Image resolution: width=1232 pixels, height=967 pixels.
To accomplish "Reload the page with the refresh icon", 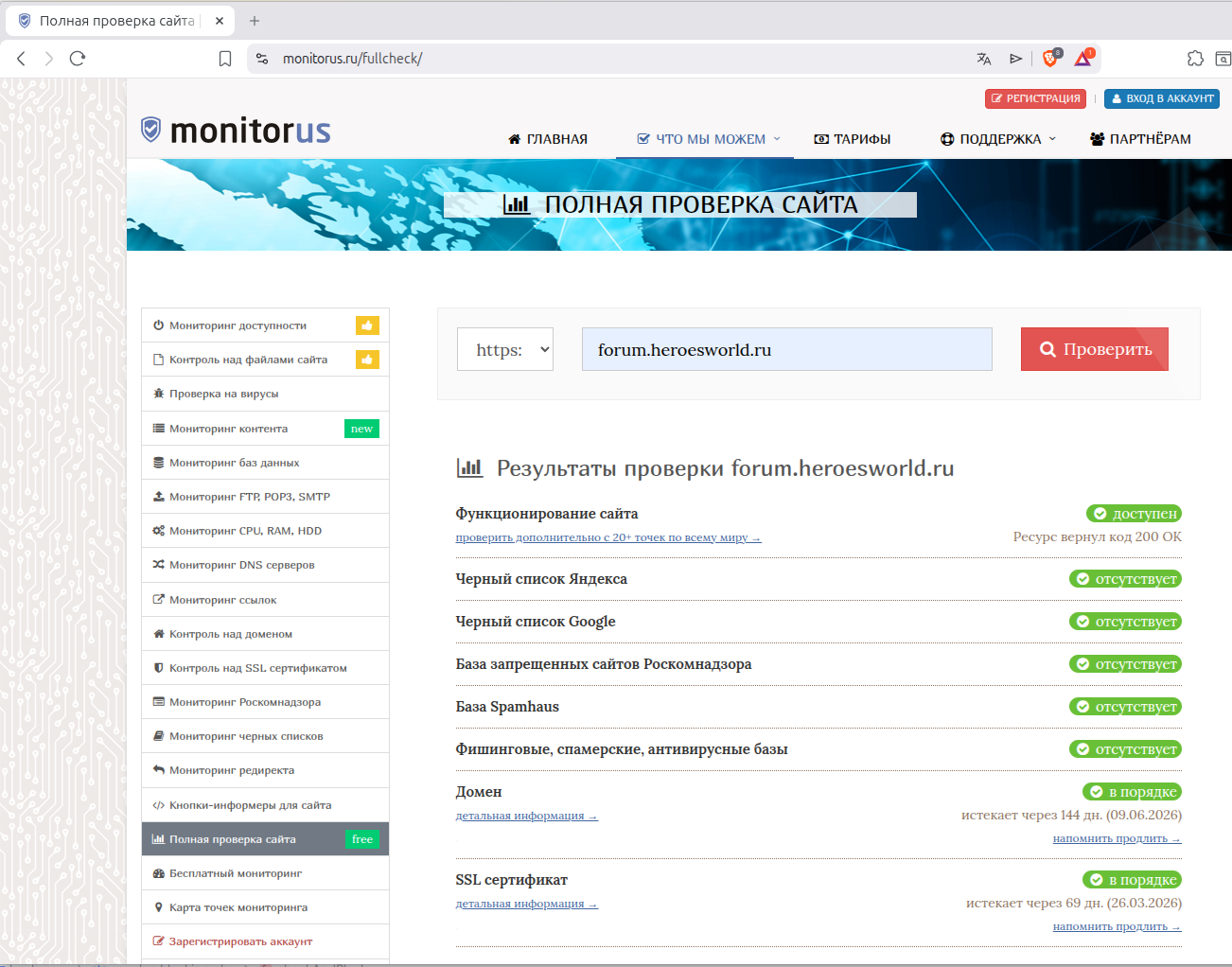I will click(x=78, y=59).
